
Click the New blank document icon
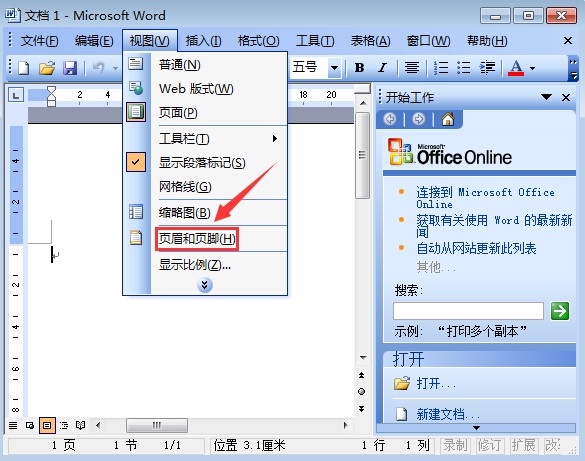pyautogui.click(x=24, y=68)
